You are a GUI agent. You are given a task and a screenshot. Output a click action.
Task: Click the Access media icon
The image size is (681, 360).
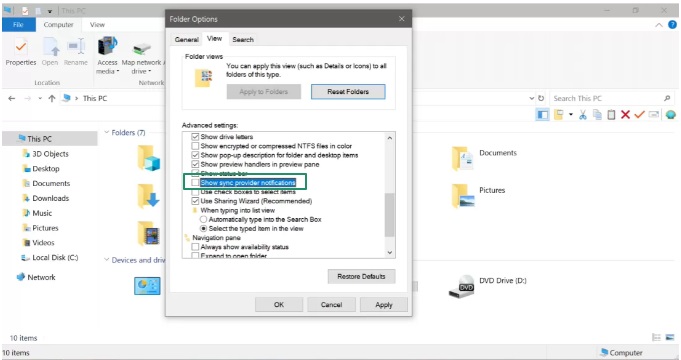click(x=107, y=46)
